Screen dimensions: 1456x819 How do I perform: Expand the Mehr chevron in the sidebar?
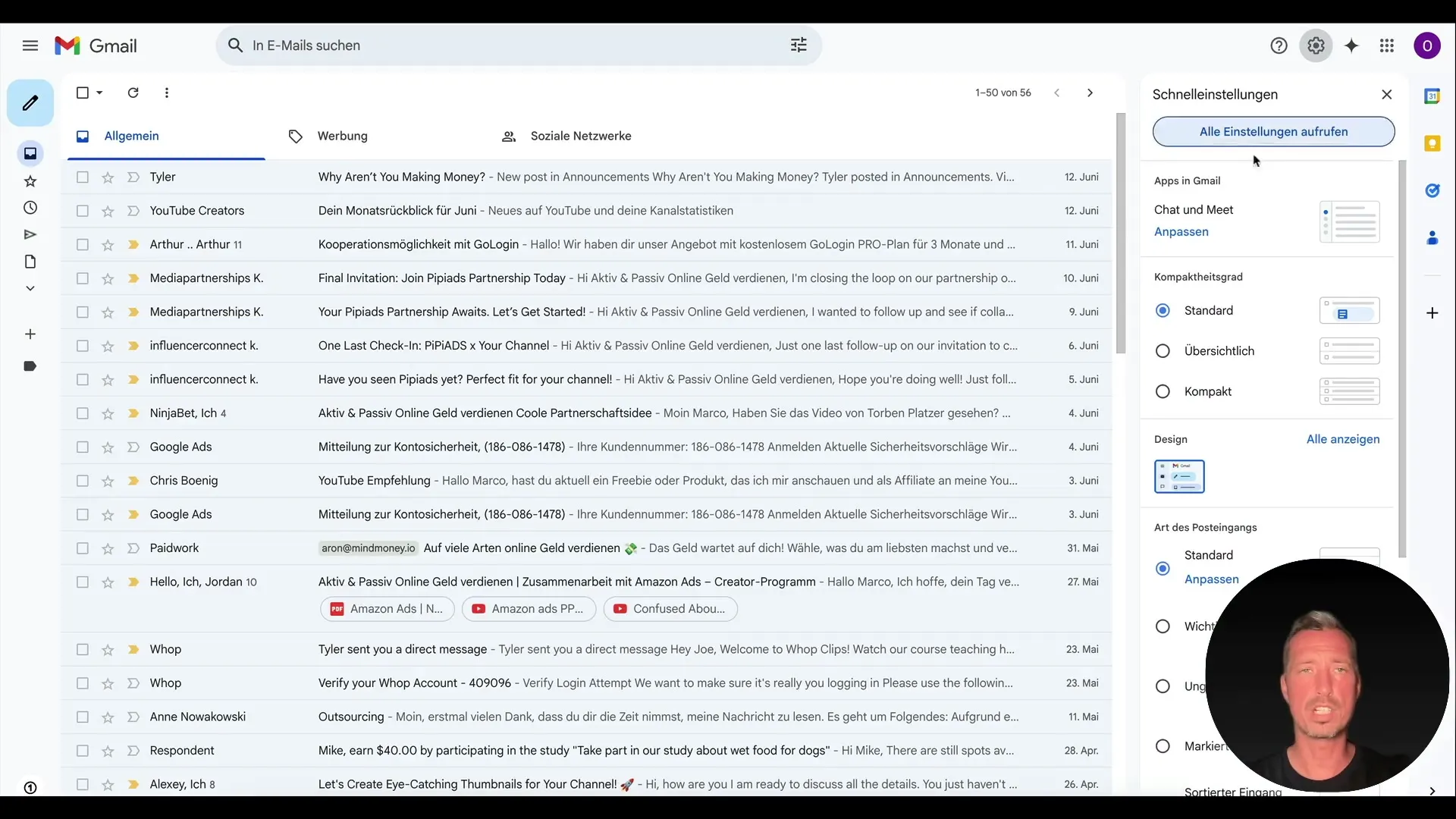pyautogui.click(x=30, y=288)
